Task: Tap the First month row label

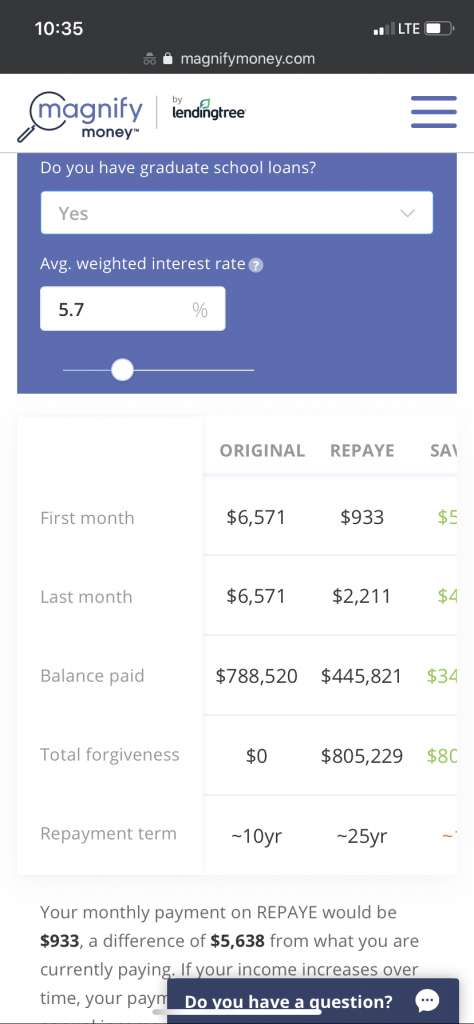Action: (x=87, y=518)
